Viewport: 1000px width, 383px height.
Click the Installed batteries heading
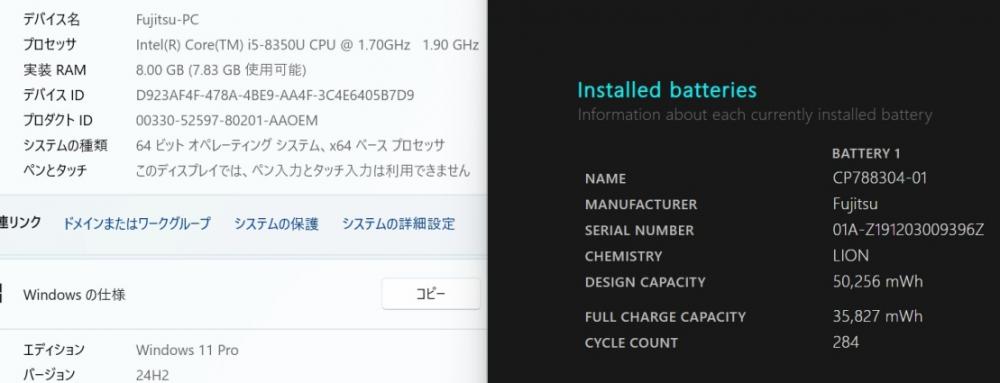pos(666,90)
